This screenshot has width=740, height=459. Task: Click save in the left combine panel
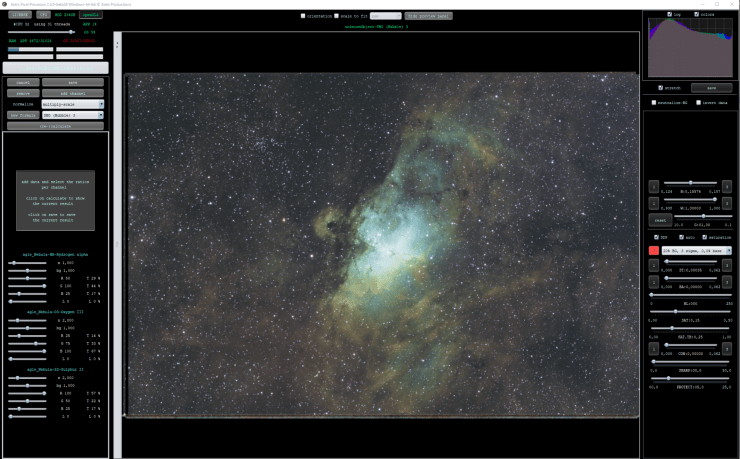(73, 83)
